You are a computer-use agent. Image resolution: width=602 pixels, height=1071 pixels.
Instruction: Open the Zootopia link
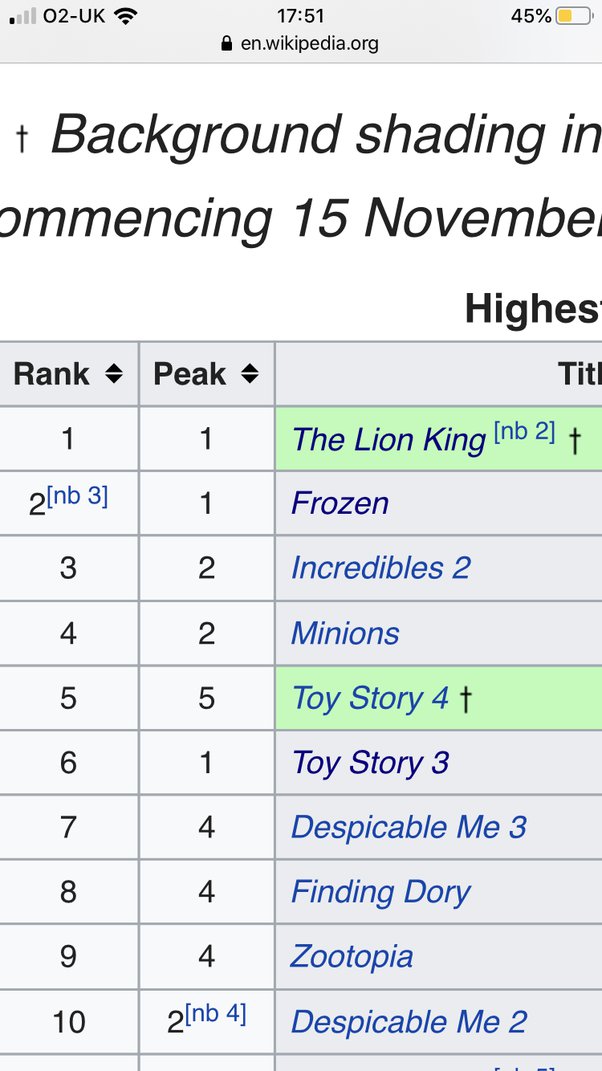tap(352, 956)
